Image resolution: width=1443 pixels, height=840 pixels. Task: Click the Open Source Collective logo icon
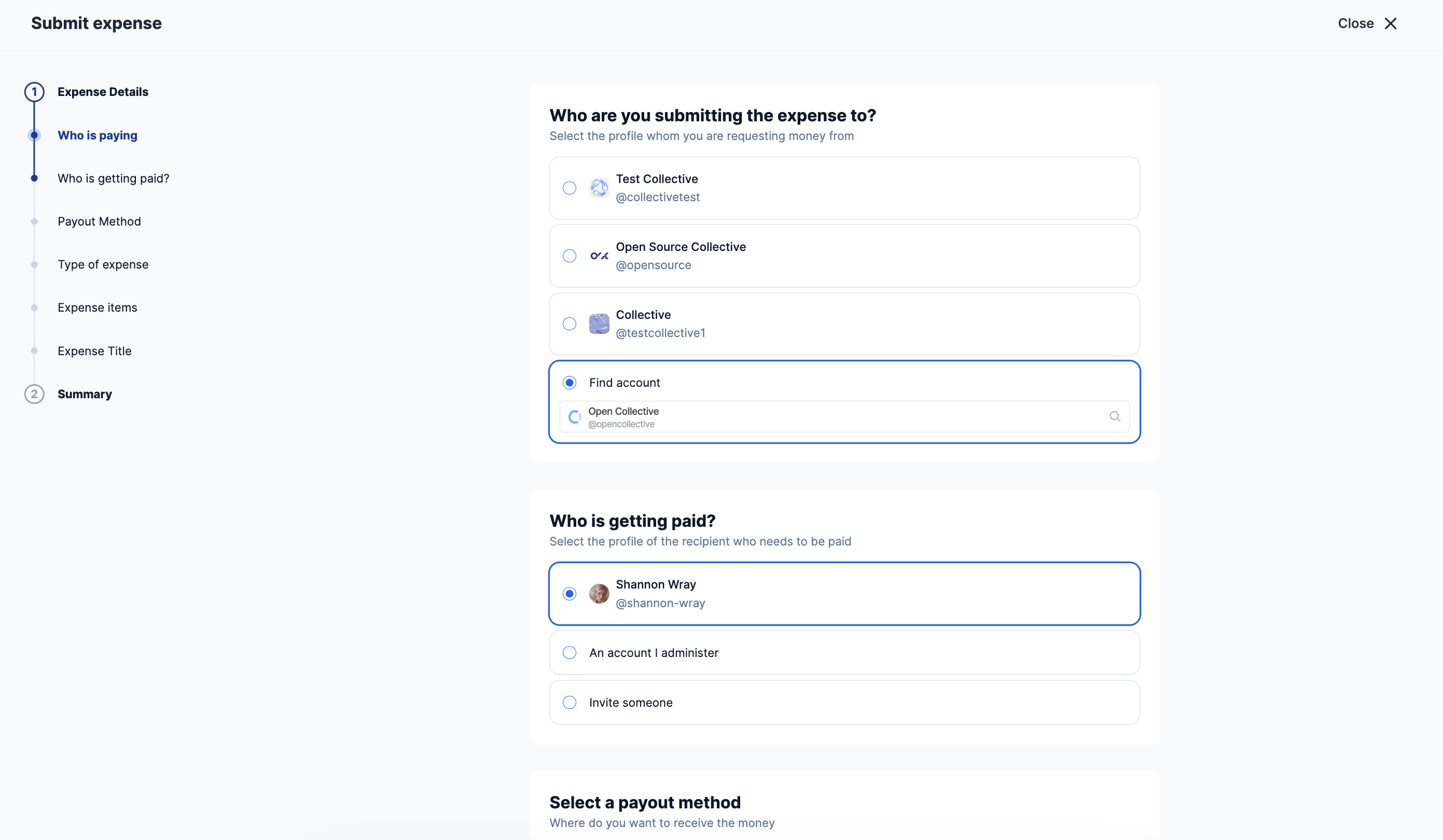(x=599, y=256)
